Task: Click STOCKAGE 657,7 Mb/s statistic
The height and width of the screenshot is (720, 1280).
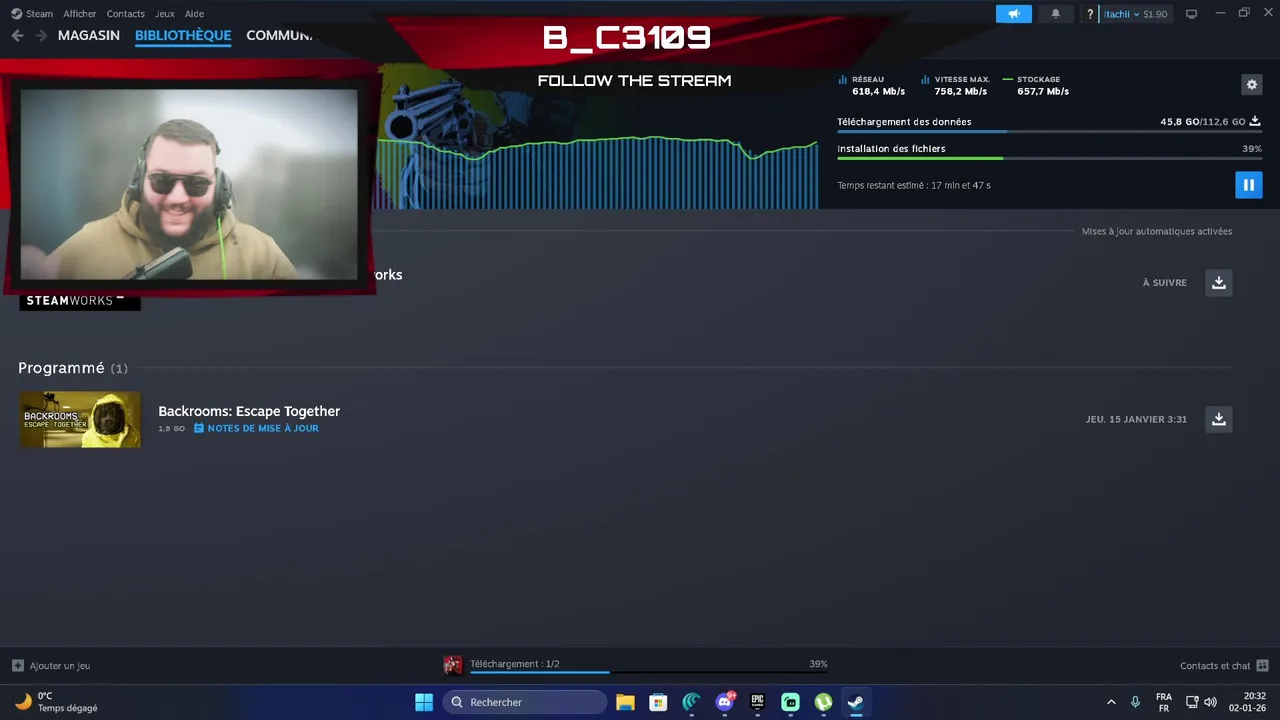Action: [x=1036, y=85]
